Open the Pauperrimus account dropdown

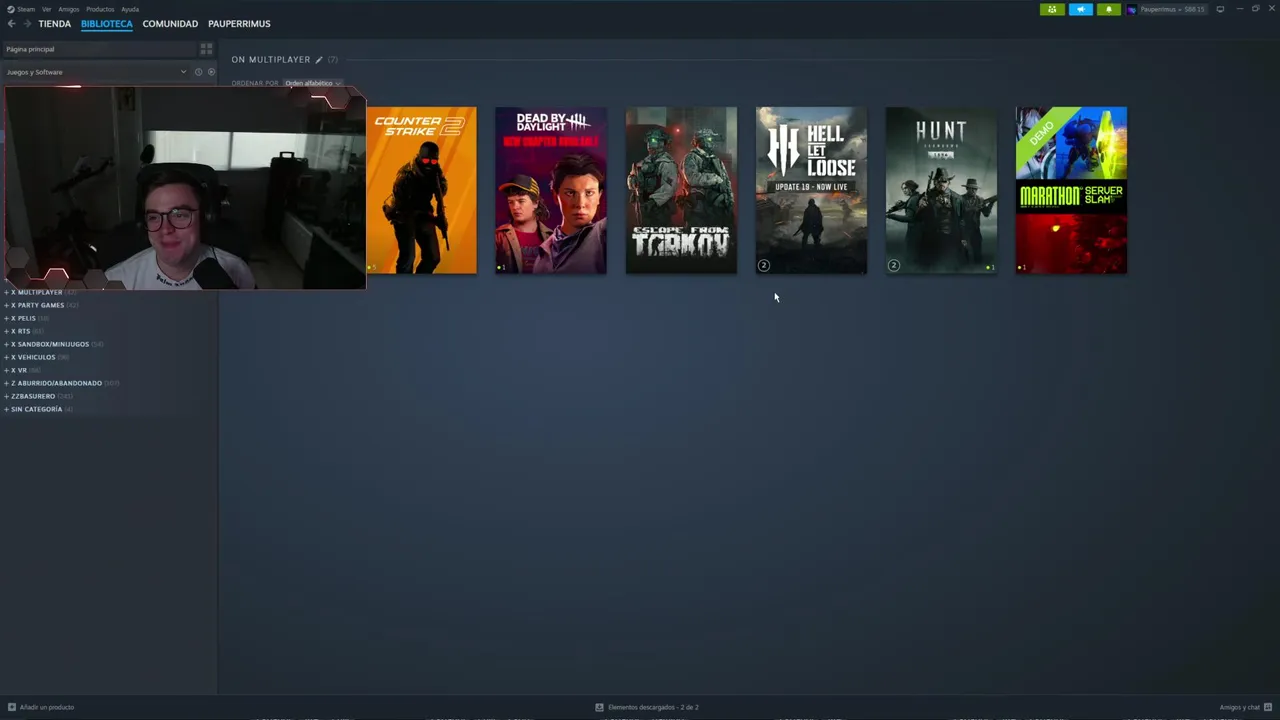coord(1172,9)
